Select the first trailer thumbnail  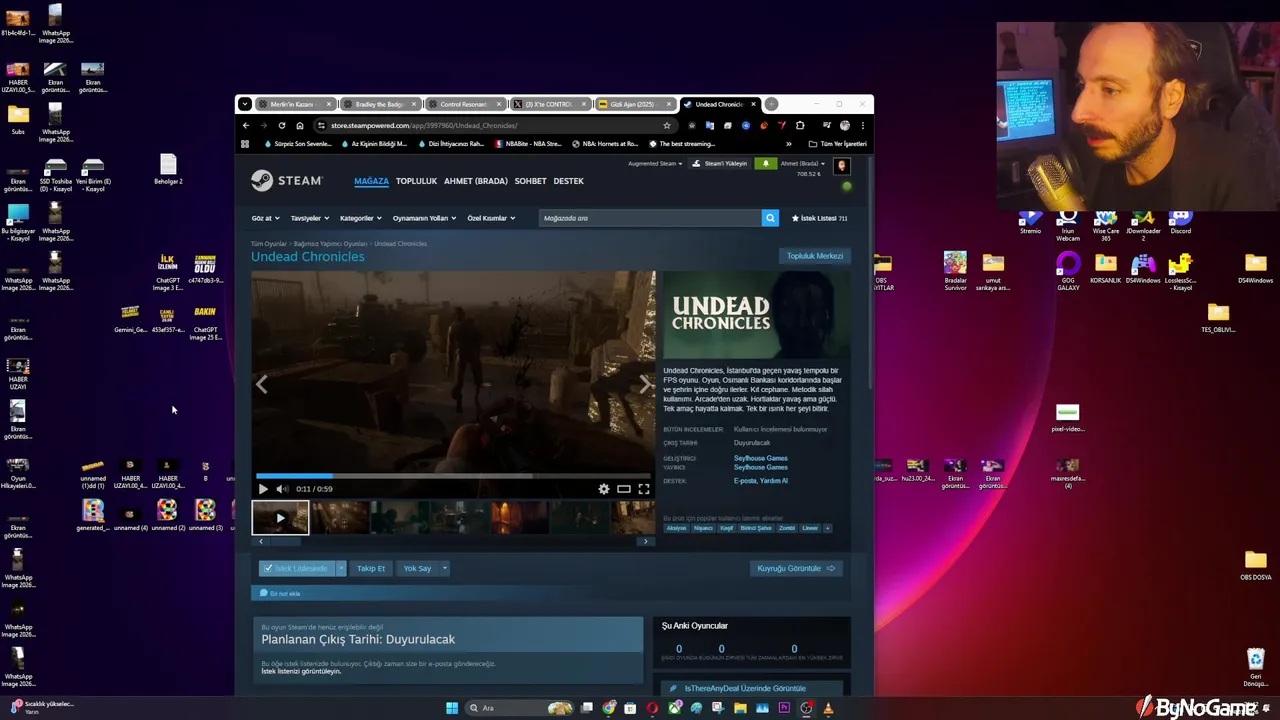(280, 518)
